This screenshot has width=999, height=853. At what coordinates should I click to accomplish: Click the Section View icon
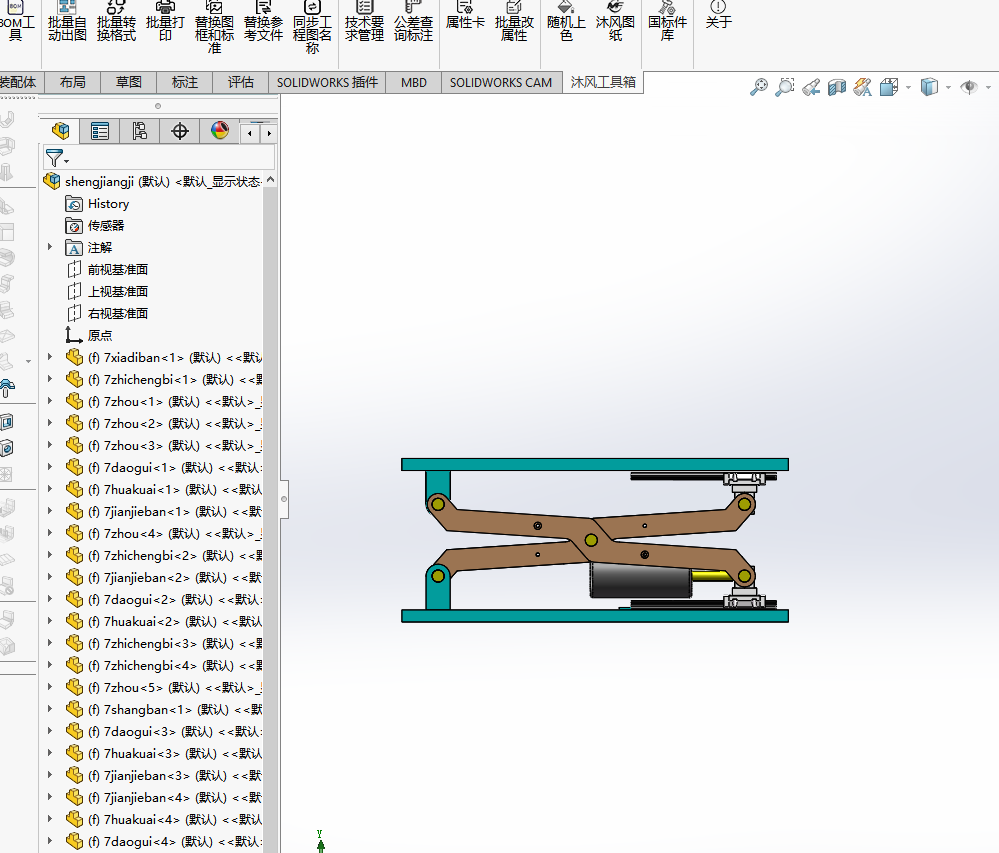pos(837,88)
